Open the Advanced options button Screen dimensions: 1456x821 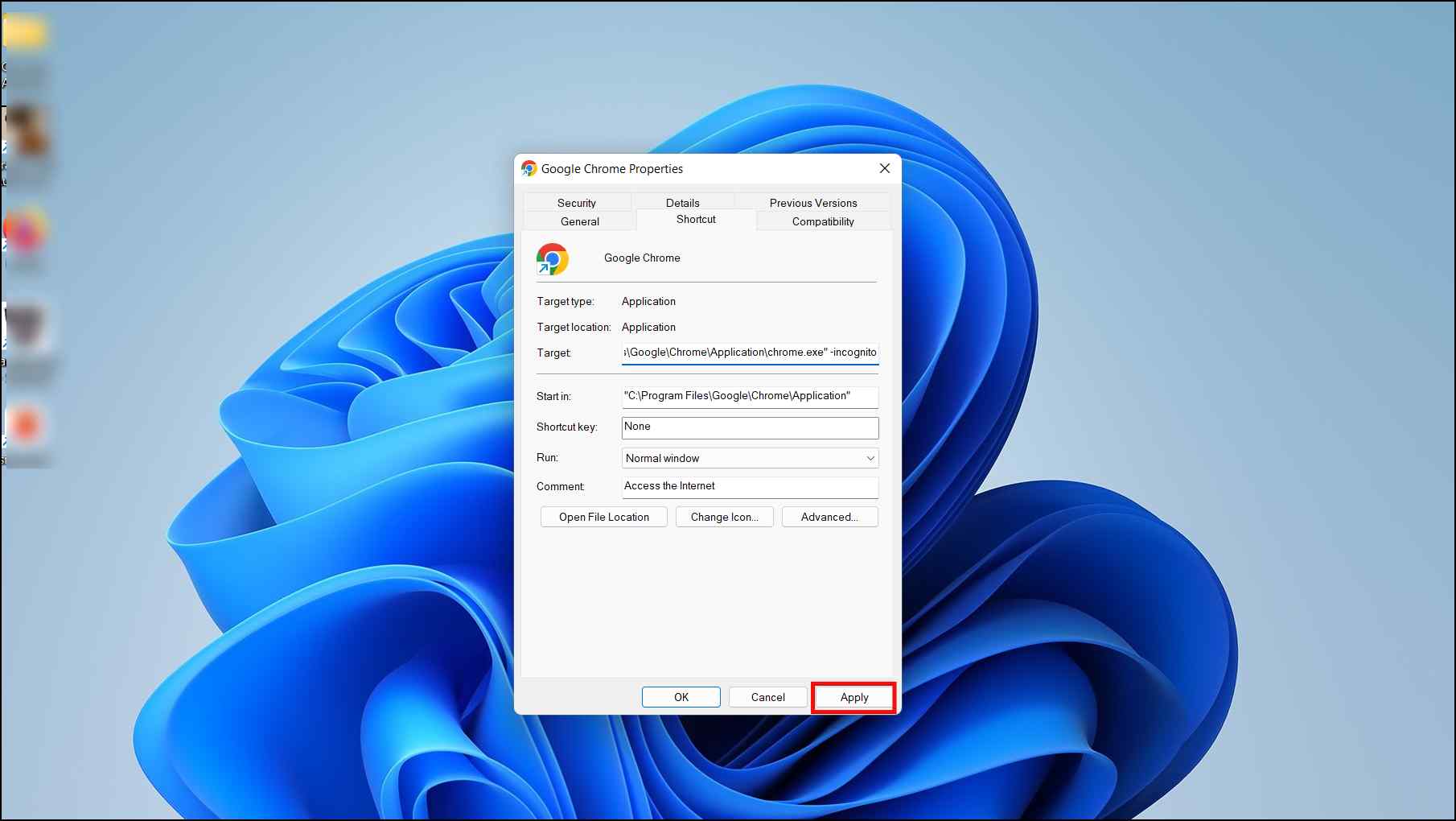(829, 517)
